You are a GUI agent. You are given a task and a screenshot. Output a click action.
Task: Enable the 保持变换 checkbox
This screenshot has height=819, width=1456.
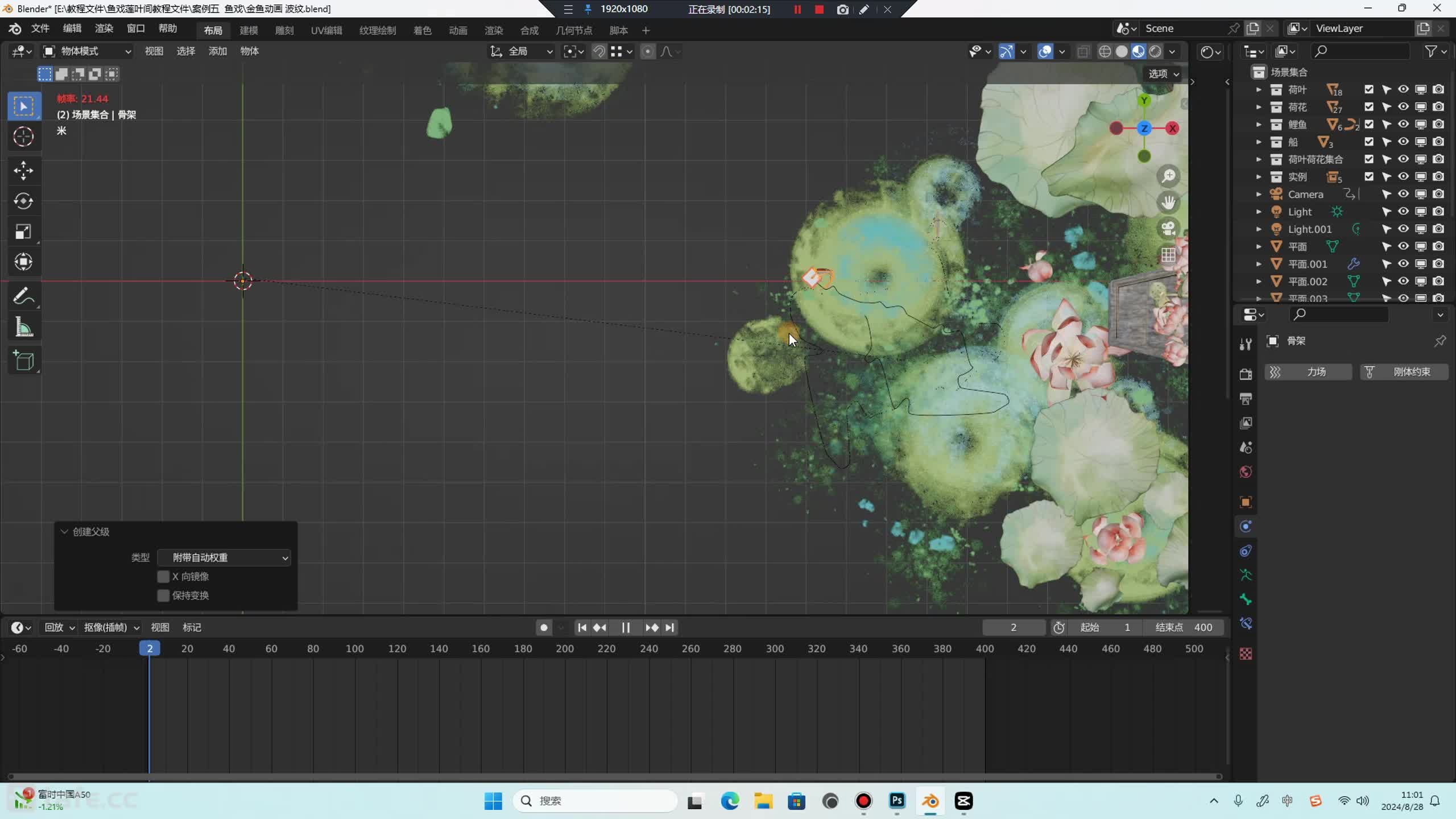coord(163,595)
